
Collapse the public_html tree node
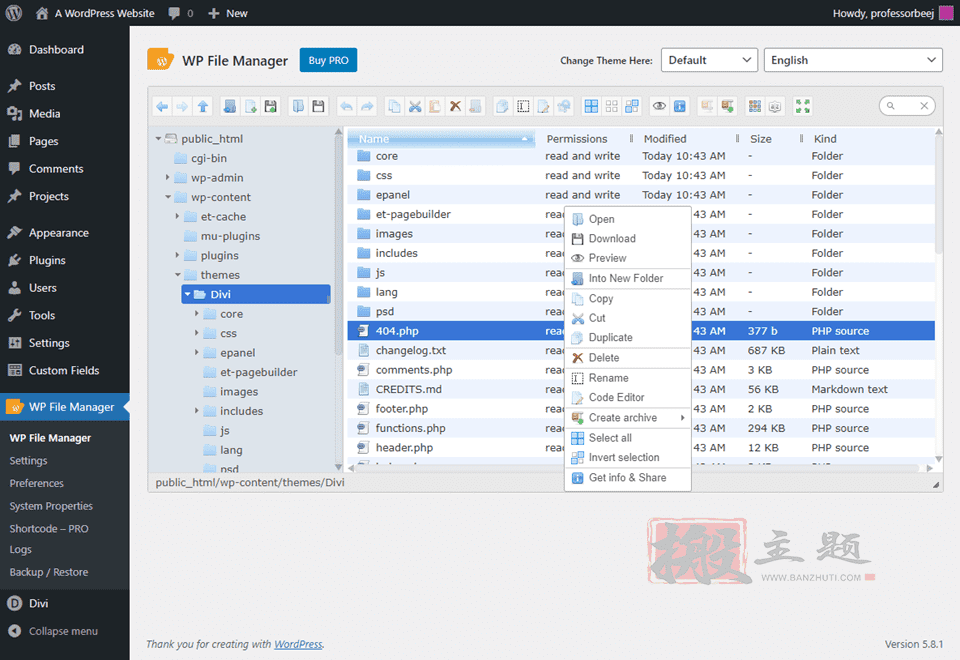pyautogui.click(x=159, y=139)
